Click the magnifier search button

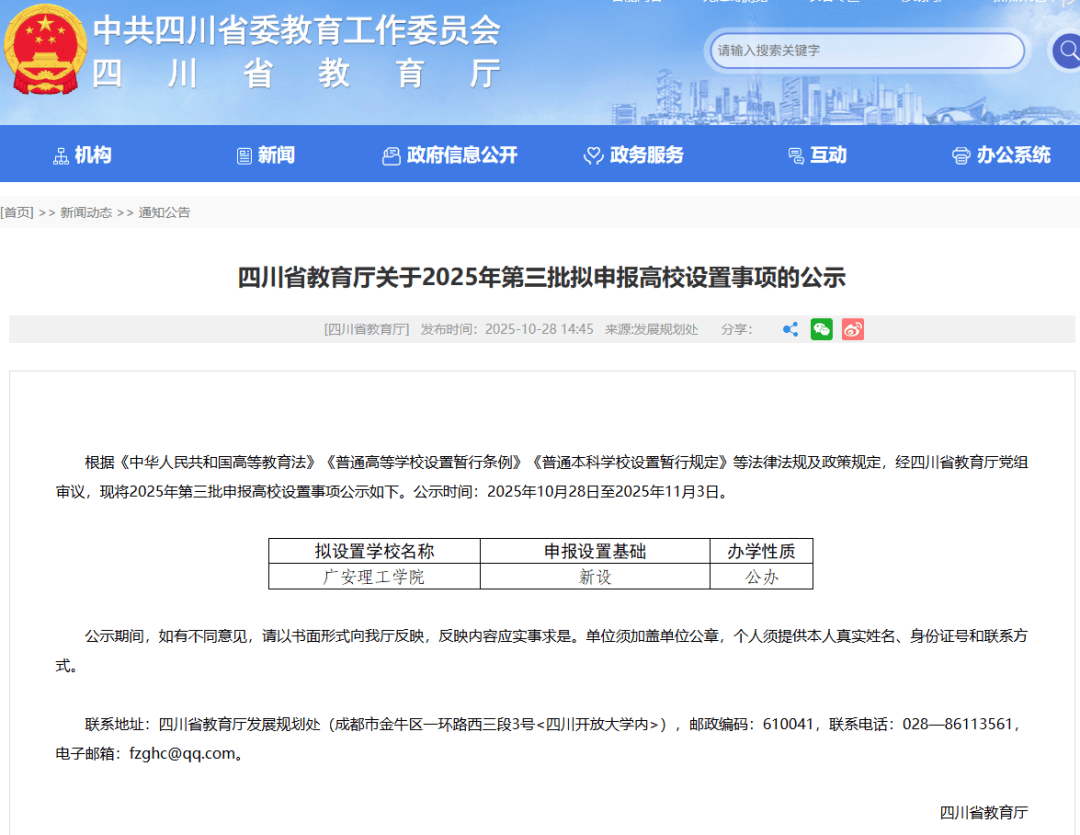click(1064, 50)
